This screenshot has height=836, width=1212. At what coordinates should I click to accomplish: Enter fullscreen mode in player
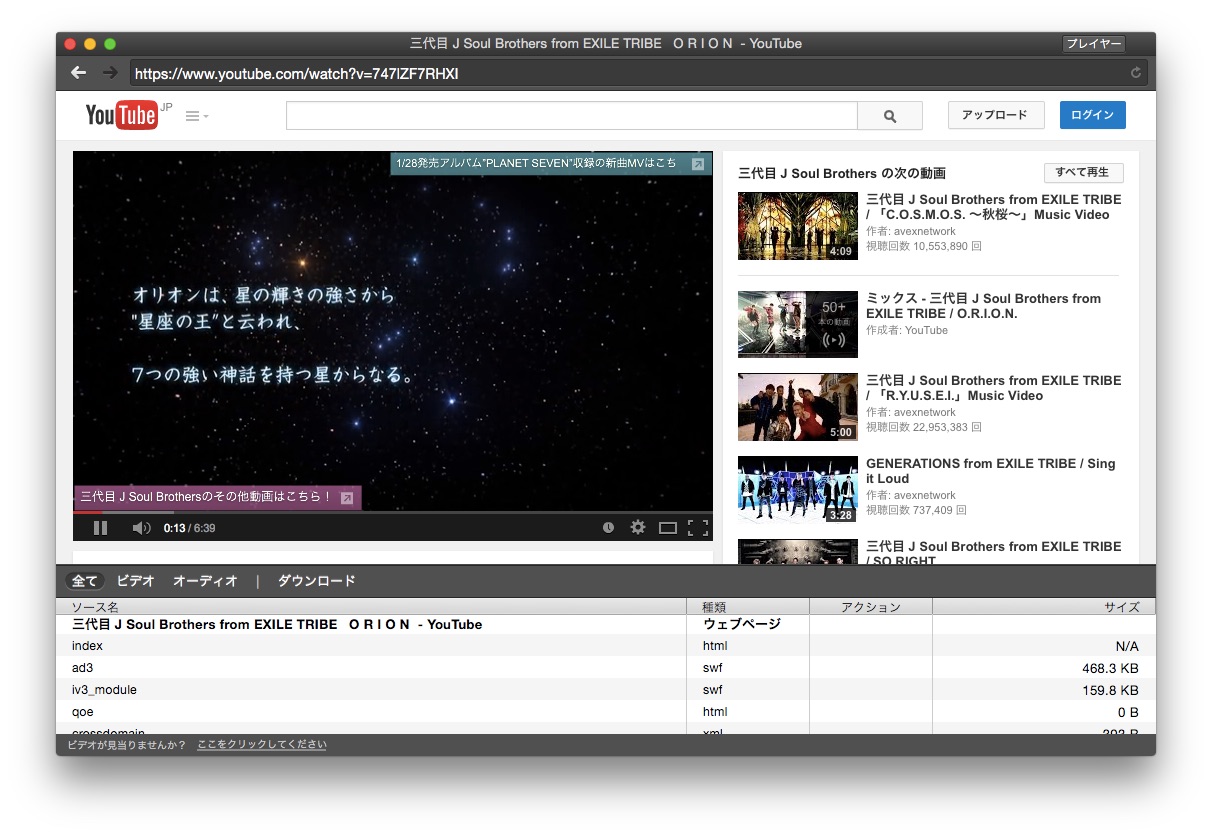[698, 528]
